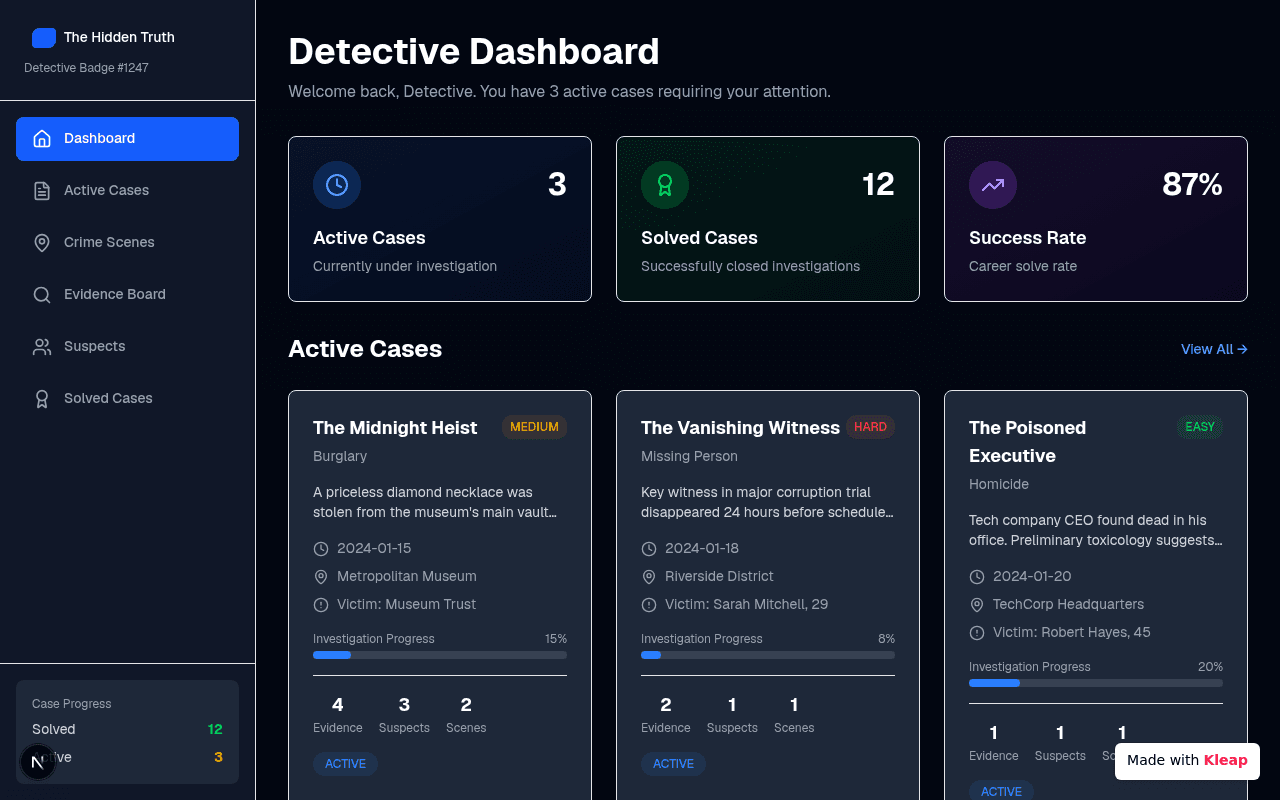Click the Vanishing Witness 8% progress bar
The height and width of the screenshot is (800, 1280).
click(x=768, y=655)
